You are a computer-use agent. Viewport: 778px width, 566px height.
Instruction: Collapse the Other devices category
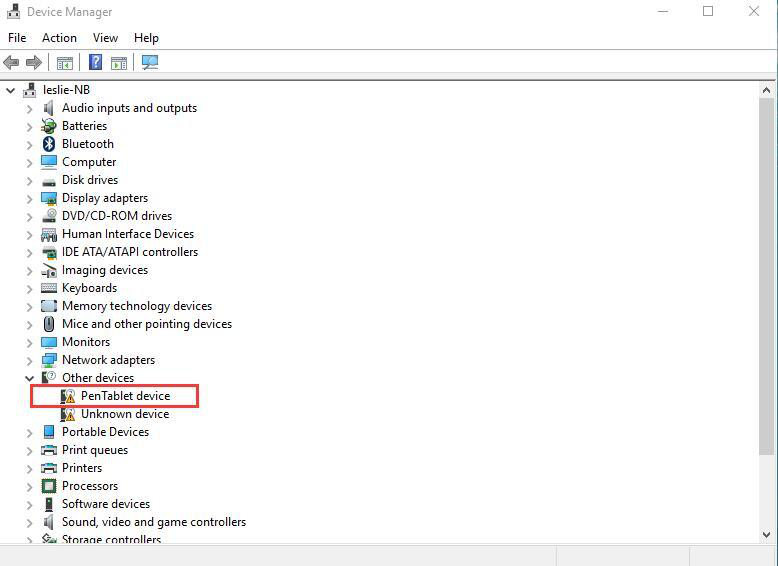tap(29, 378)
